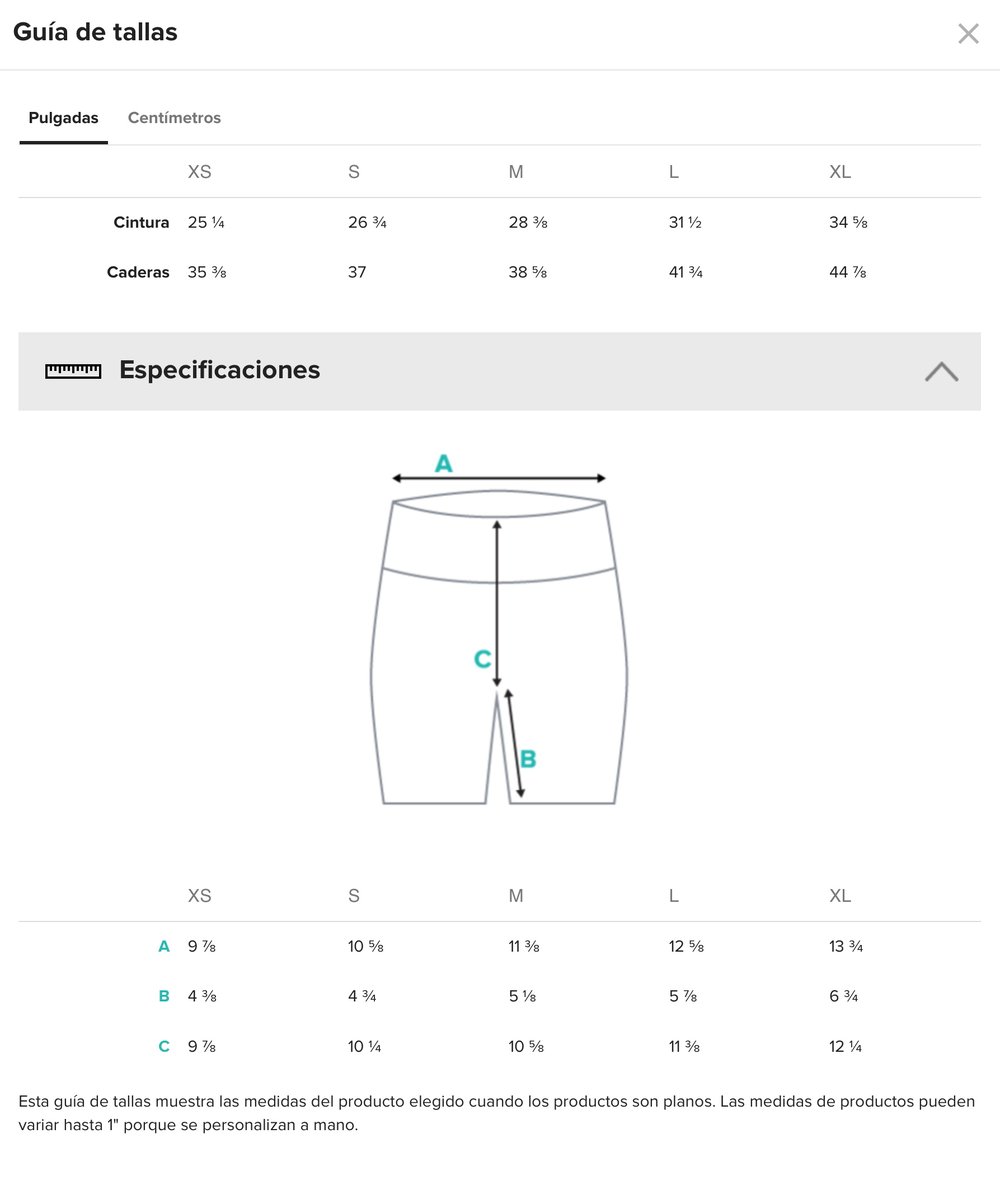Click the Cintura row label
Image resolution: width=1000 pixels, height=1190 pixels.
click(141, 222)
